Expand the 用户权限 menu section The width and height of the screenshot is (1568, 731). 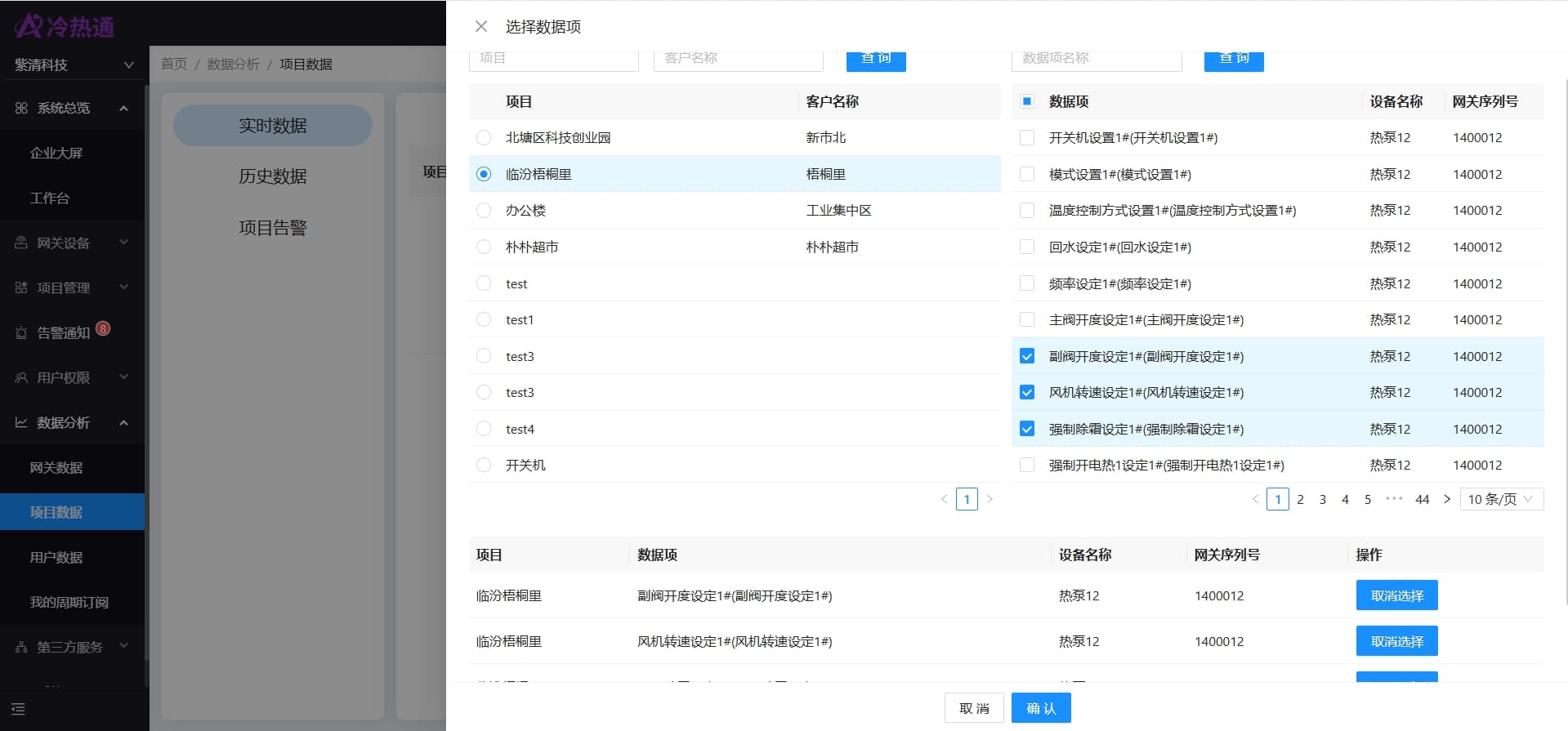[x=123, y=377]
